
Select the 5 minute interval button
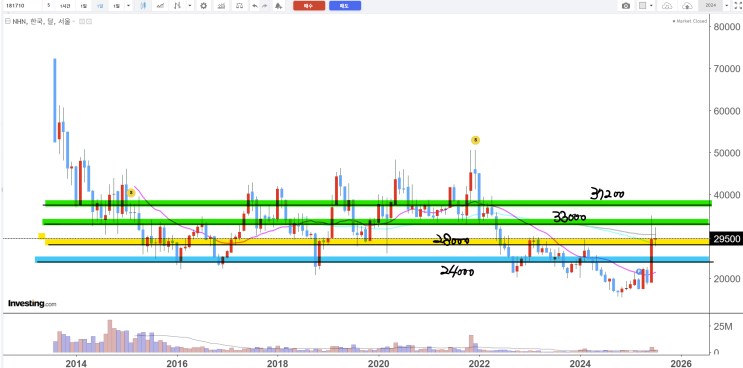[x=49, y=6]
